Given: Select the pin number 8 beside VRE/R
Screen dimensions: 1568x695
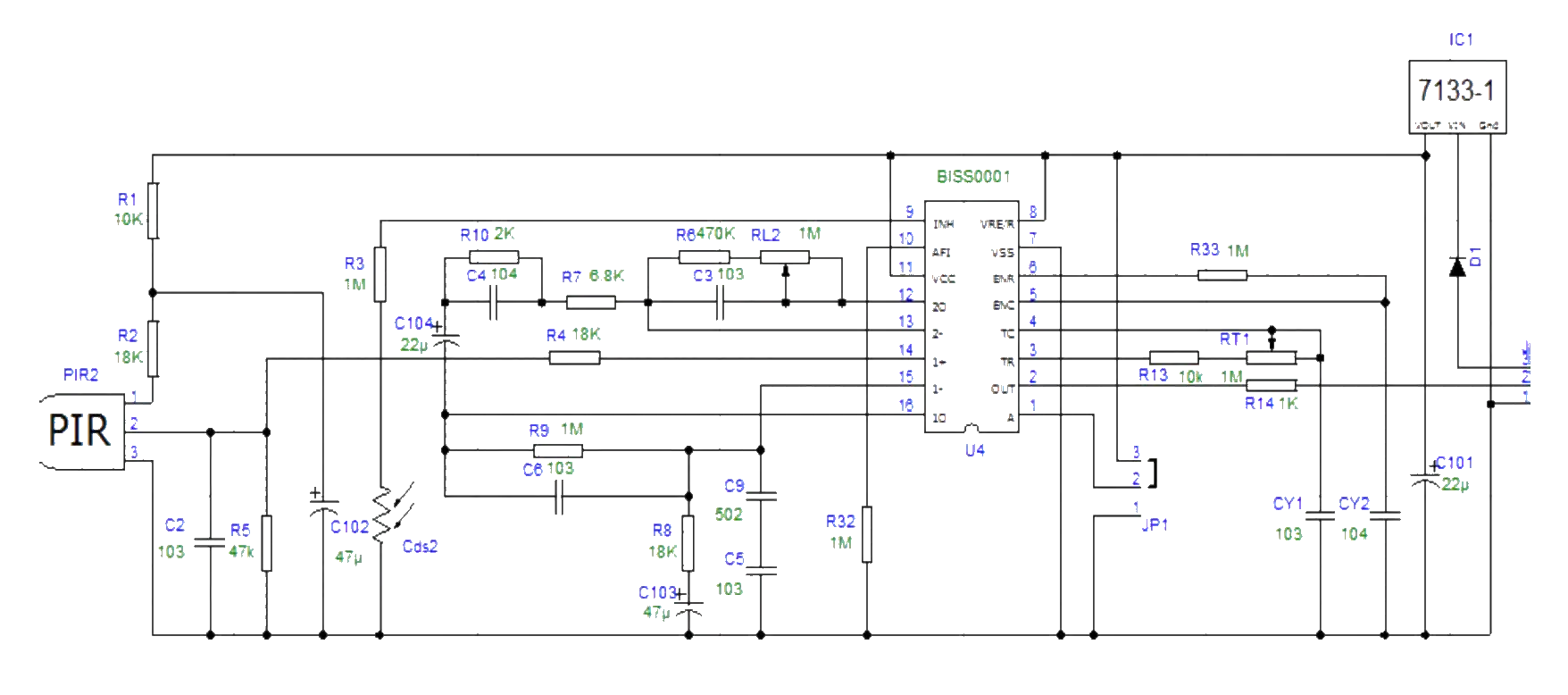Looking at the screenshot, I should [x=1033, y=212].
